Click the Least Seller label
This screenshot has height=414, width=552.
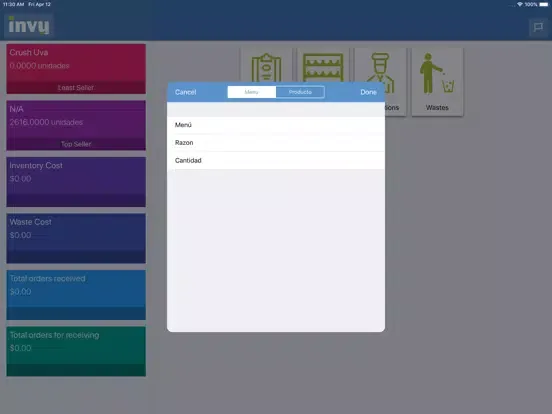click(76, 88)
